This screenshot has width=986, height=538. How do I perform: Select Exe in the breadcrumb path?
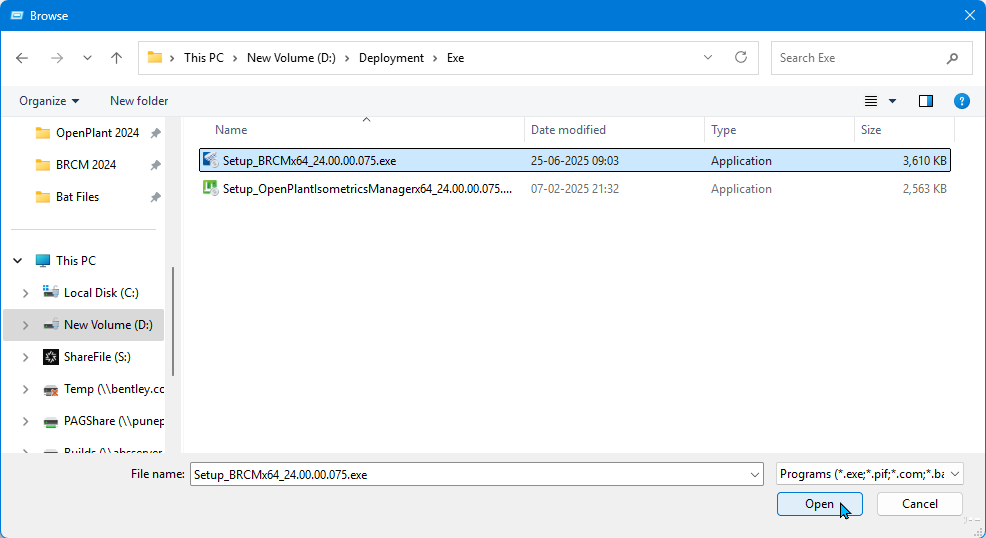[455, 58]
